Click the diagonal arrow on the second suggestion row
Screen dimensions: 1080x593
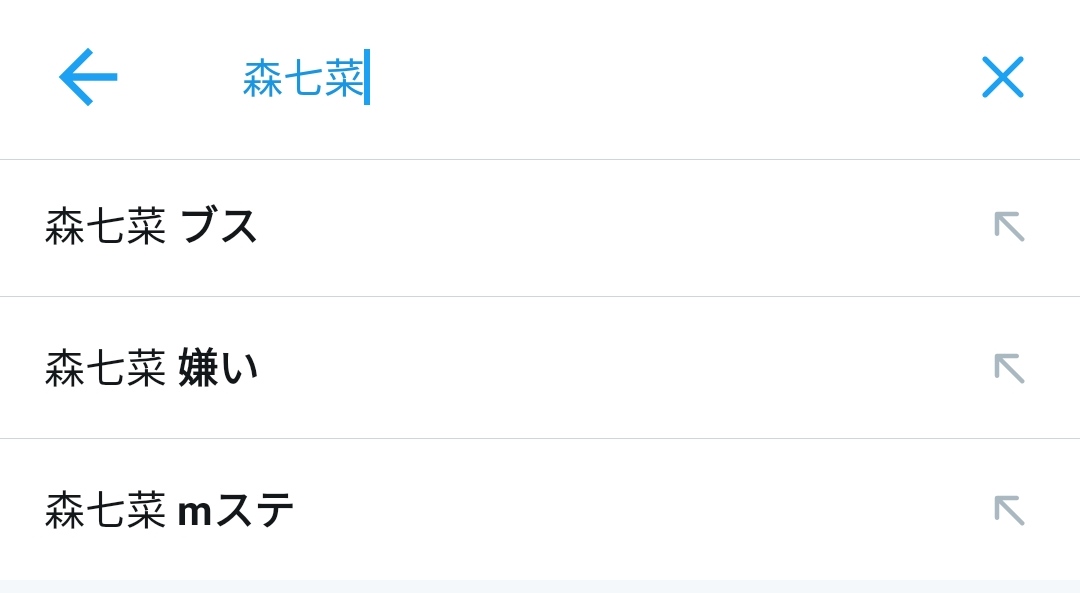tap(1010, 368)
